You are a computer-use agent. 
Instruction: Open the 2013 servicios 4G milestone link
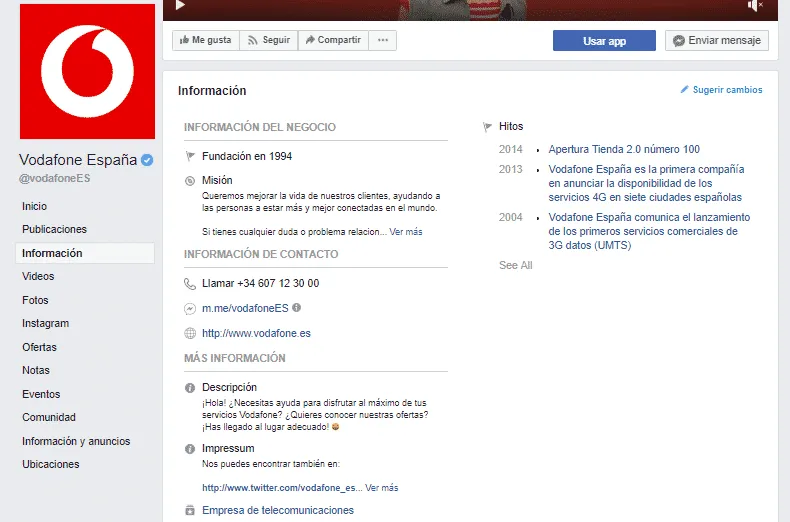pos(646,183)
